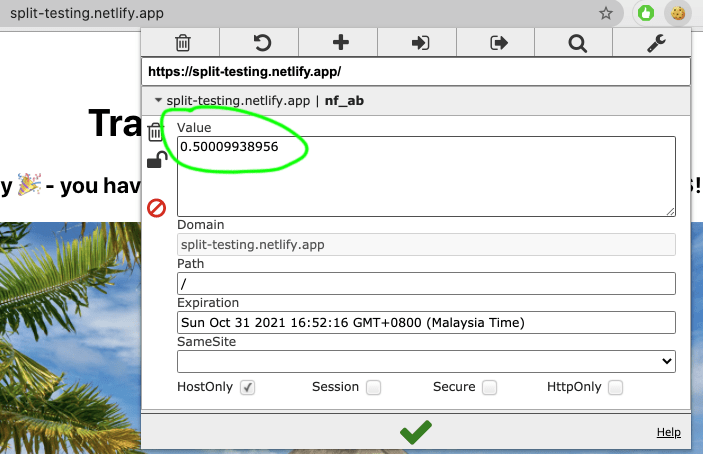Bookmark page with the star icon

[605, 14]
